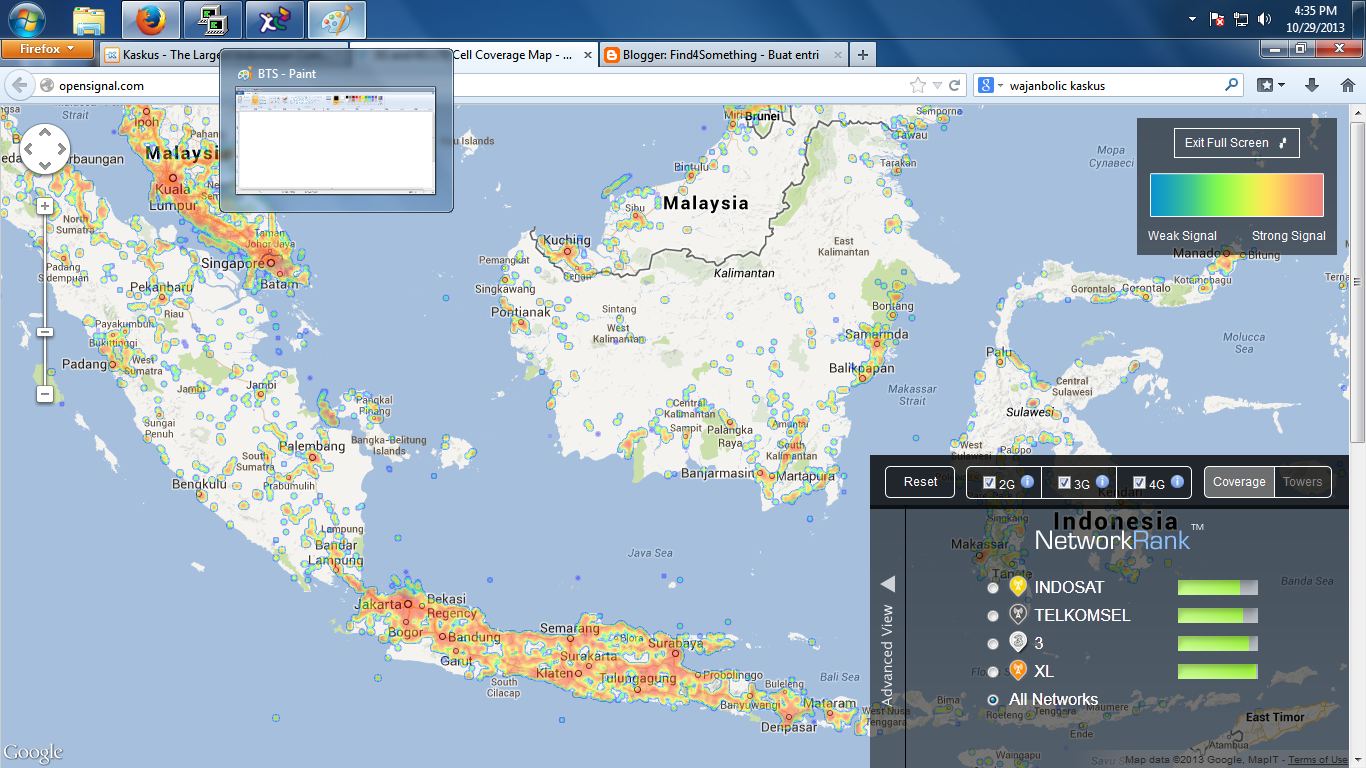This screenshot has width=1366, height=768.
Task: Select the TELKOMSEL radio button
Action: click(x=993, y=616)
